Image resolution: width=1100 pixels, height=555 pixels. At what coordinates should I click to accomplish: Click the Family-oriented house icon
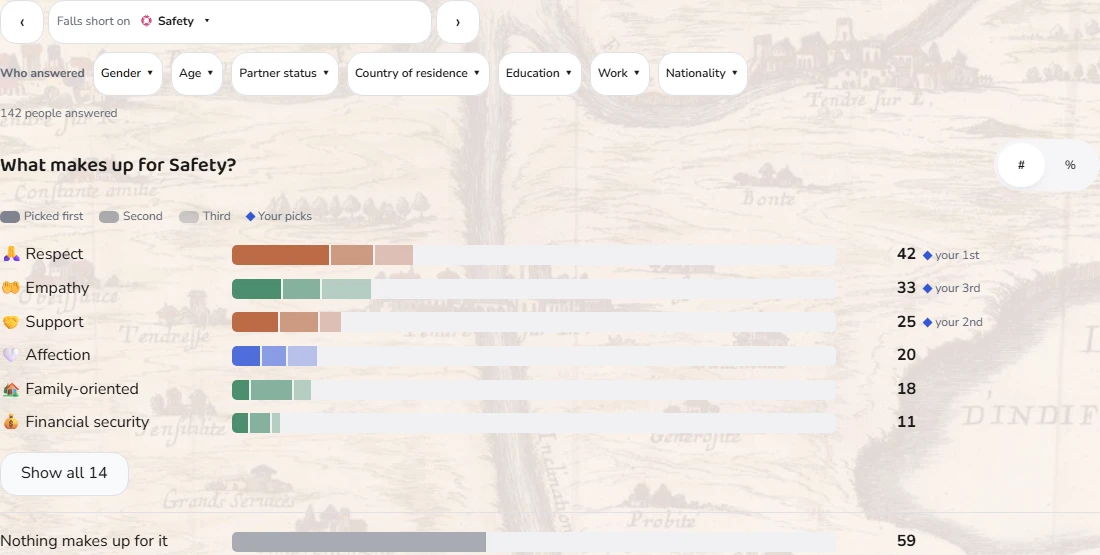[11, 389]
